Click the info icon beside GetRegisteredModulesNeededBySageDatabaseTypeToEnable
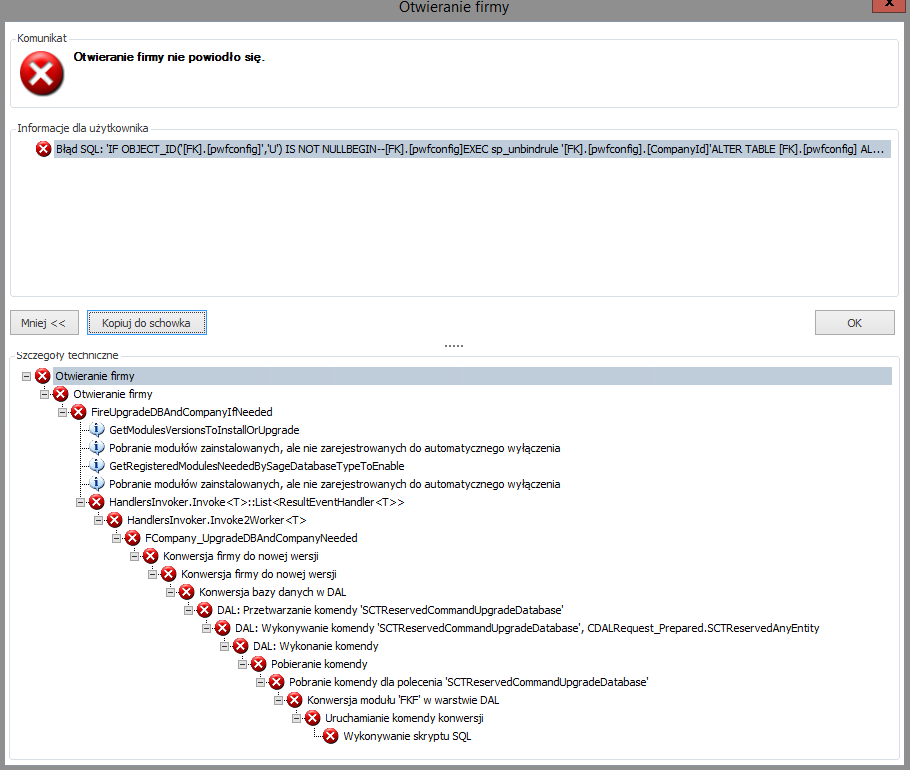The image size is (910, 770). click(x=97, y=466)
